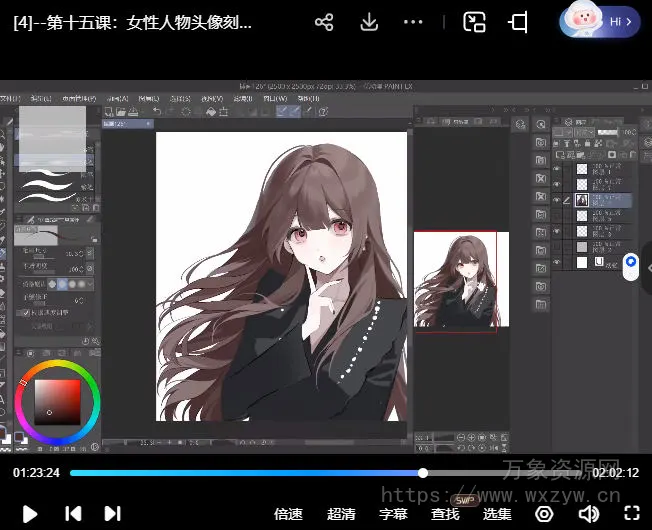This screenshot has width=652, height=530.
Task: Click the navigator thumbnail of the girl
Action: (461, 282)
